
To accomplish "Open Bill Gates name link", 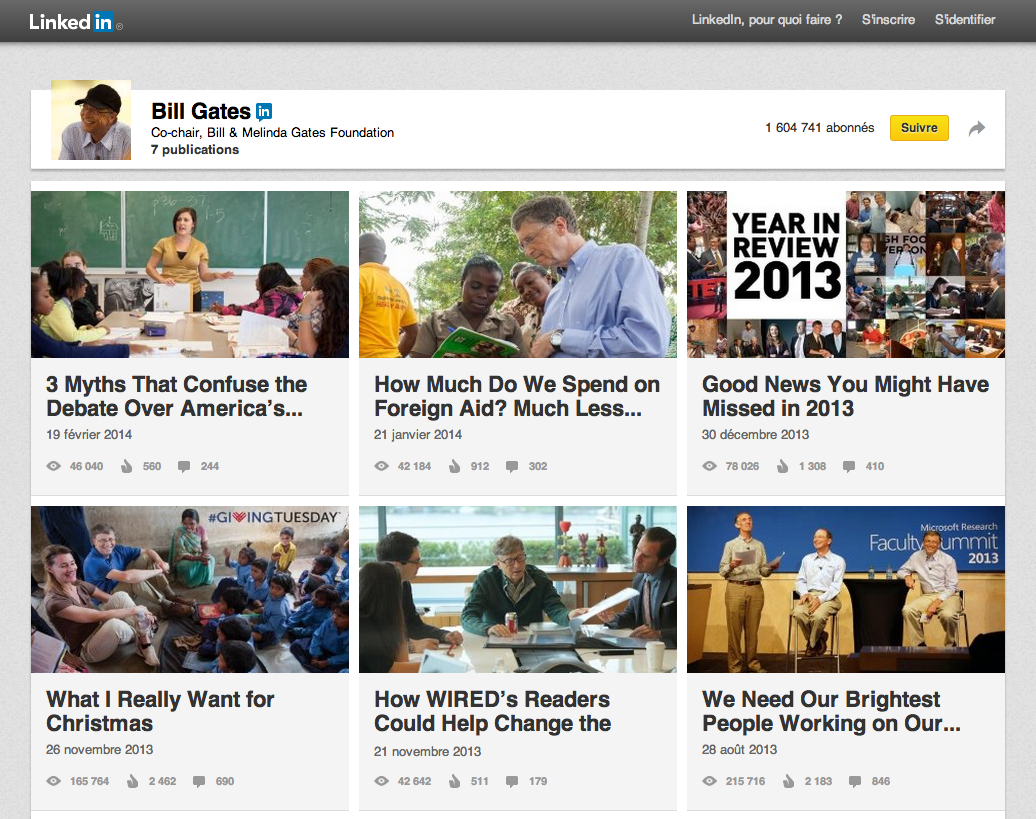I will (x=201, y=111).
